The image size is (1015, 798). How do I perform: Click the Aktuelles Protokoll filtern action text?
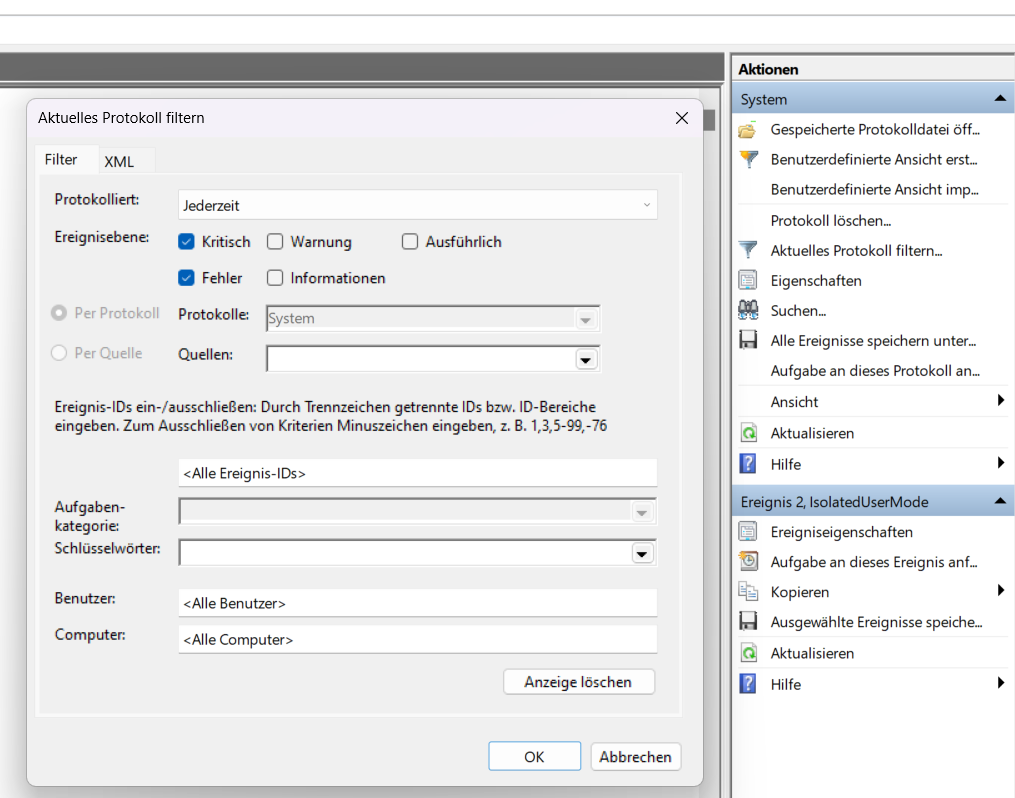point(856,250)
